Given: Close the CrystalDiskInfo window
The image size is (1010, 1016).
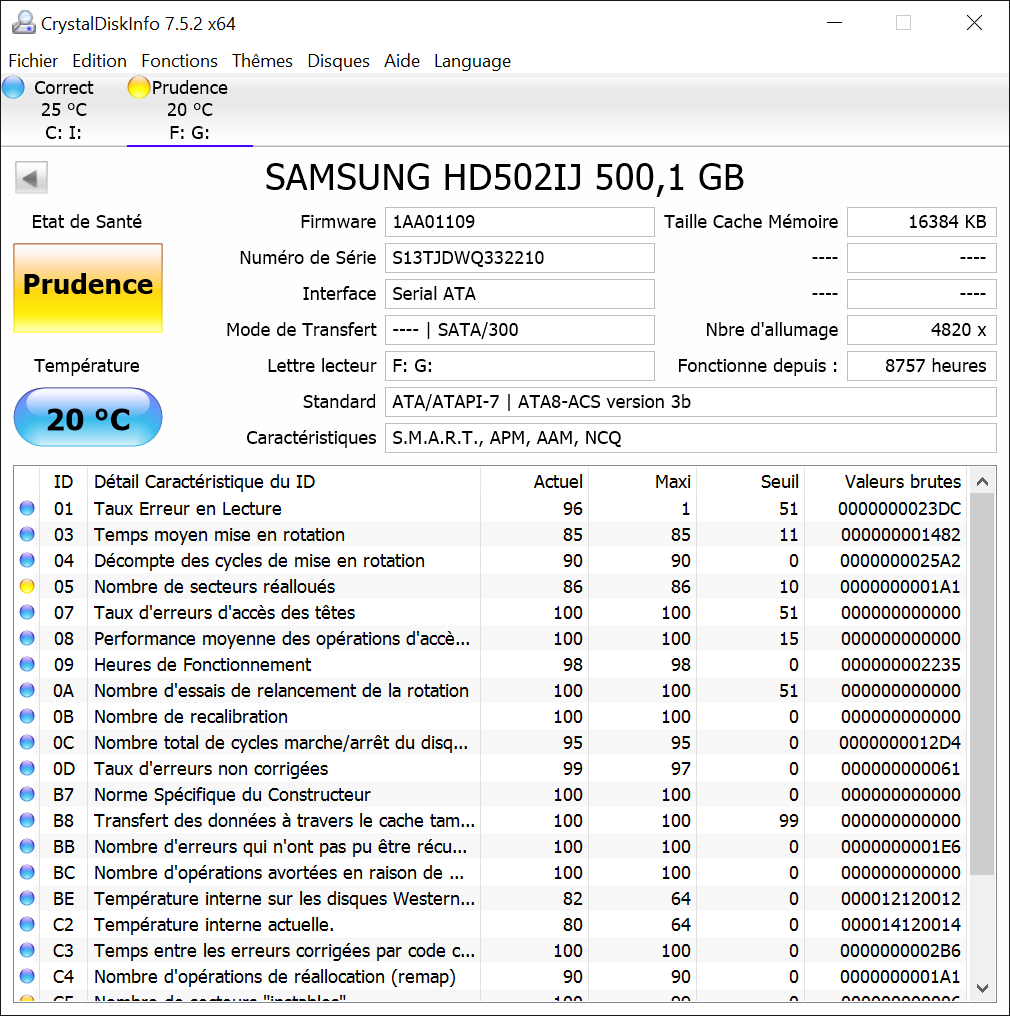Looking at the screenshot, I should point(974,23).
